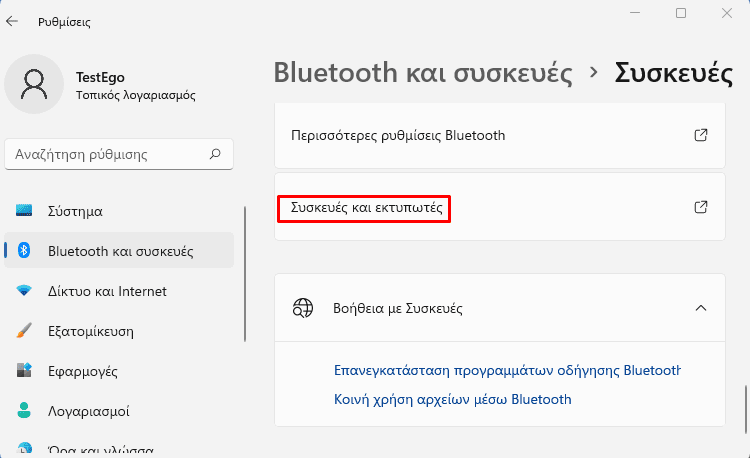Open Περισσότερες ρυθμίσεις Bluetooth

pos(500,136)
